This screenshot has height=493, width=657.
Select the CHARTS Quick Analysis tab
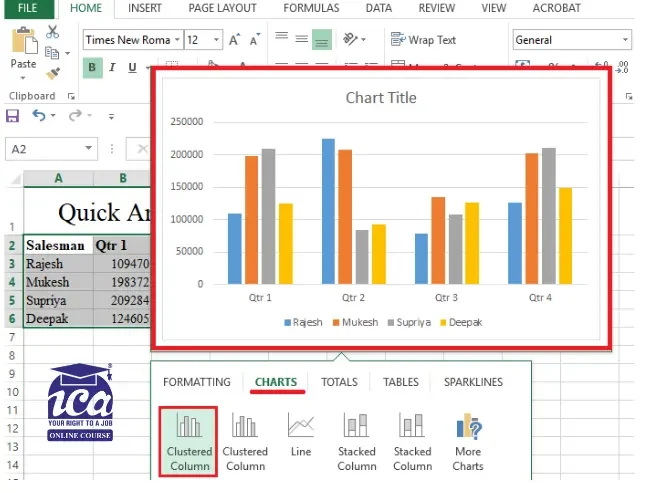[276, 382]
